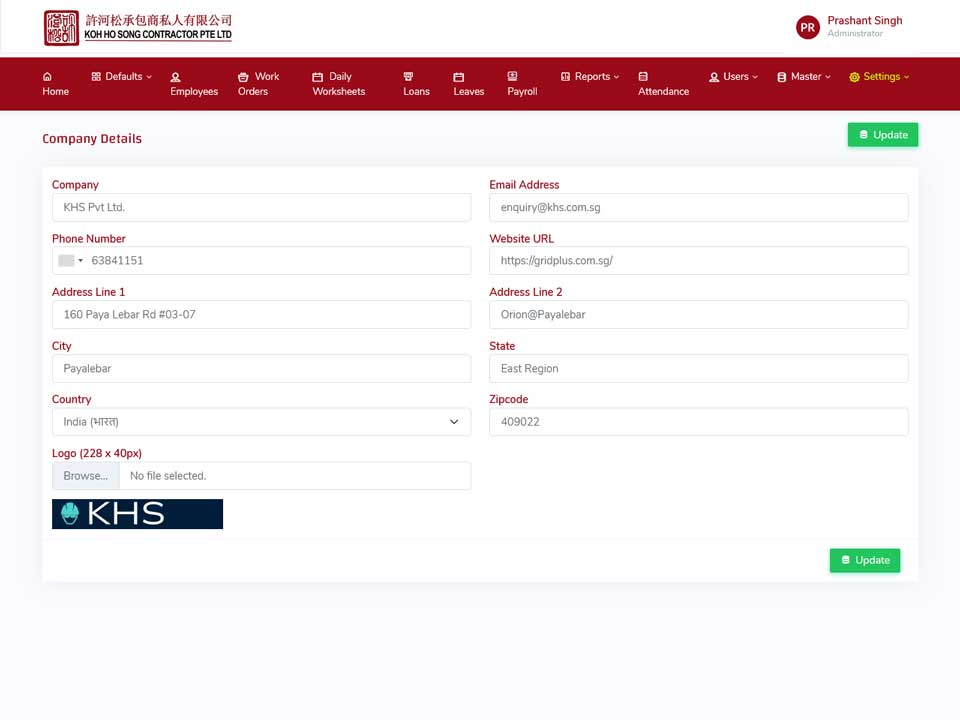Focus the Email Address field

click(x=699, y=208)
